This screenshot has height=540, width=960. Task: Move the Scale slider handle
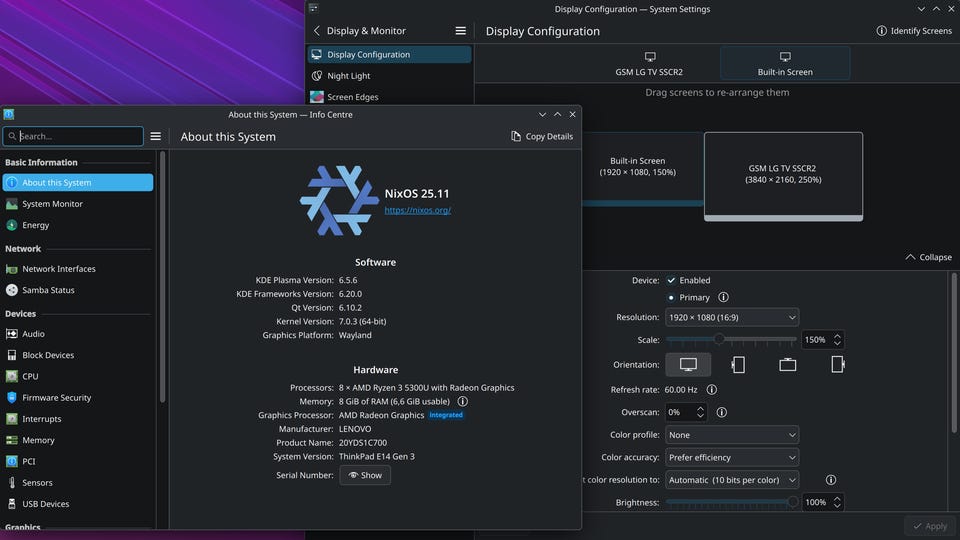719,339
